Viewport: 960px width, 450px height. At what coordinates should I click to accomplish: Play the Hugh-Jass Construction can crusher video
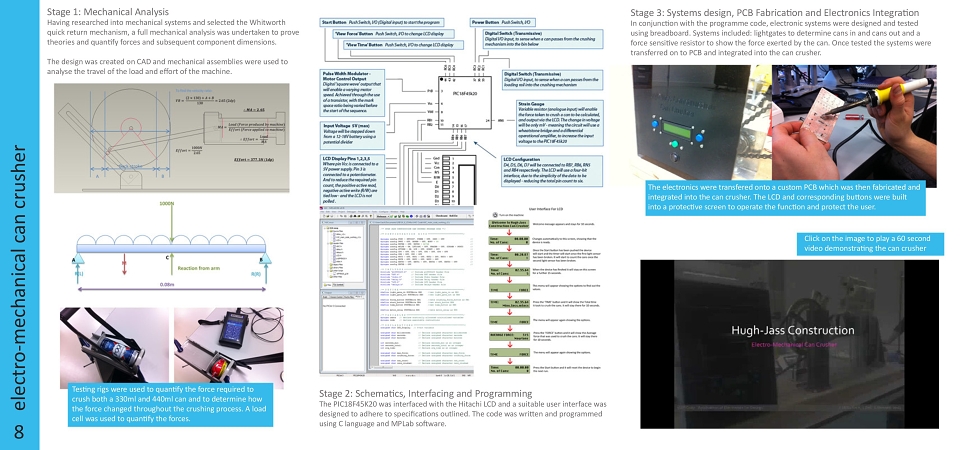coord(789,344)
